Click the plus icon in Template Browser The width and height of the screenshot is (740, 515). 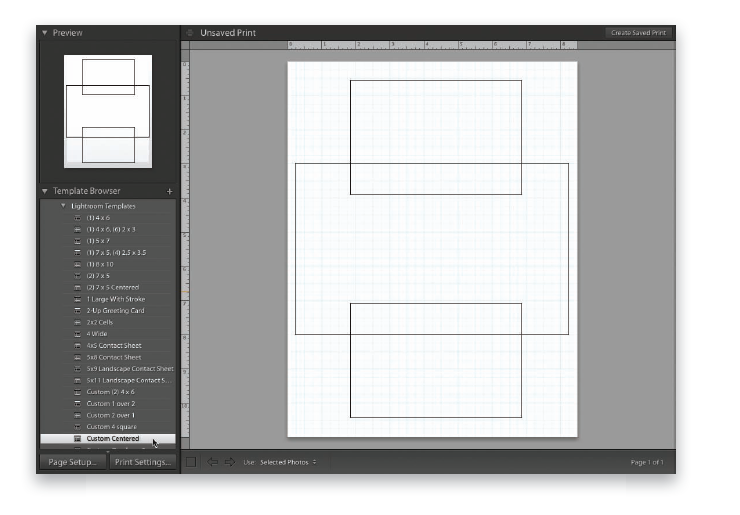click(x=169, y=191)
